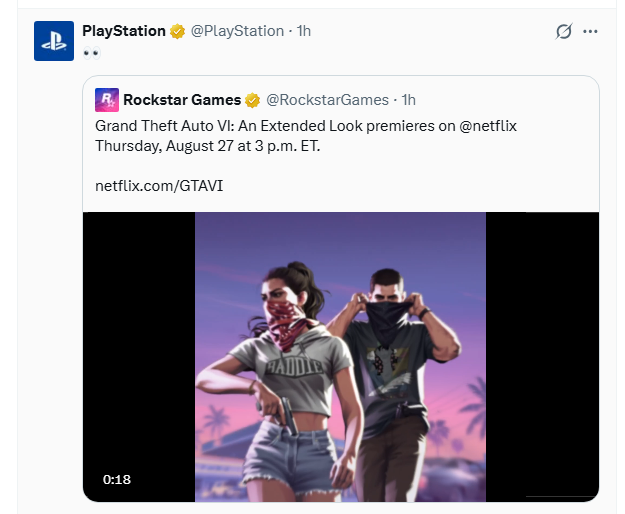Click the Thursday, August 27 announcement line
This screenshot has width=625, height=514.
pos(207,146)
